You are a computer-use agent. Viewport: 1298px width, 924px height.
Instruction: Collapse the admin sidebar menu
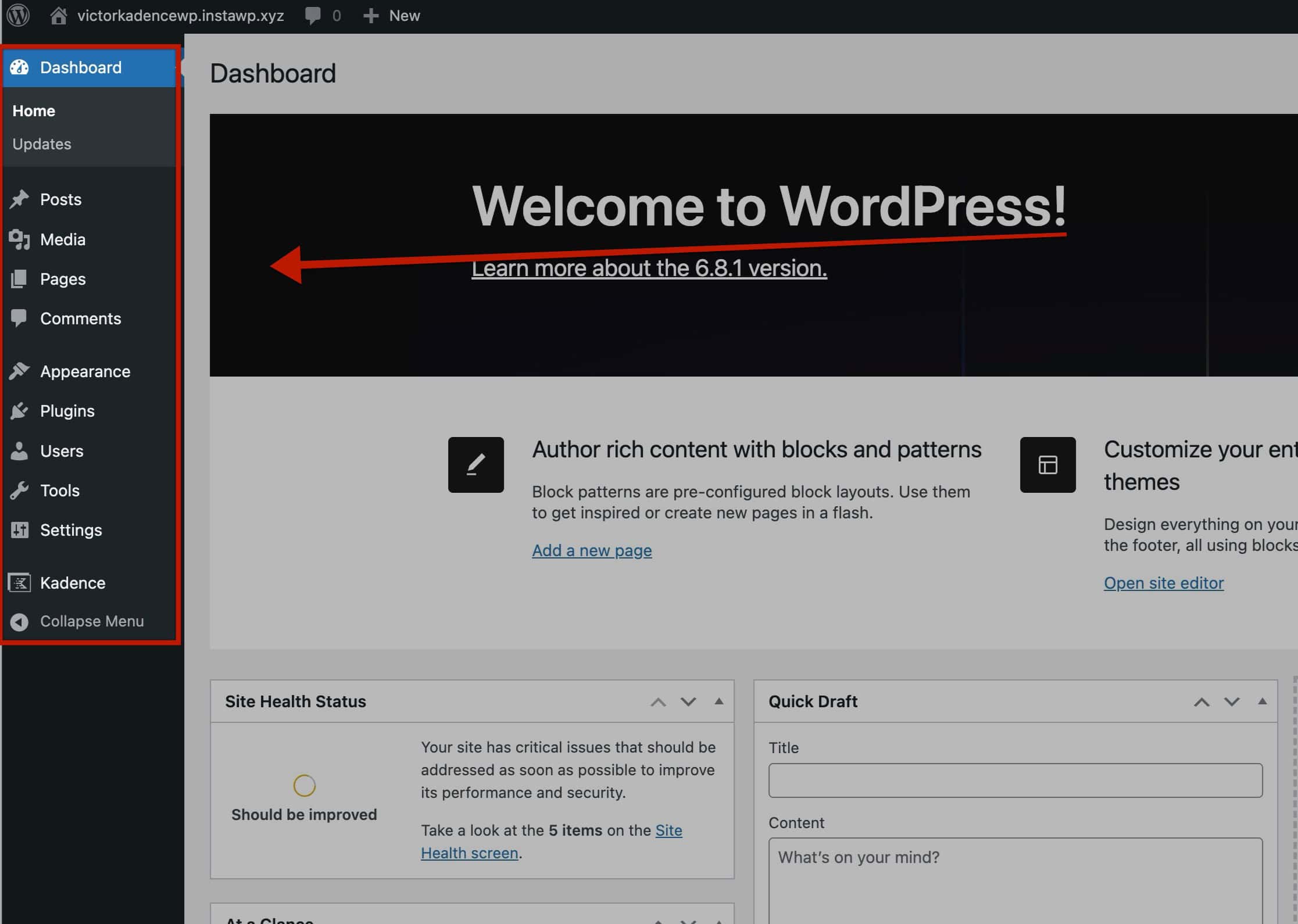(x=91, y=621)
